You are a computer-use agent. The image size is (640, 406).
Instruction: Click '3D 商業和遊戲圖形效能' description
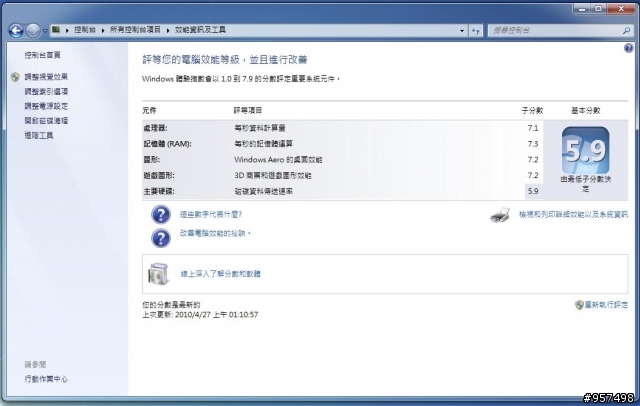pyautogui.click(x=273, y=175)
